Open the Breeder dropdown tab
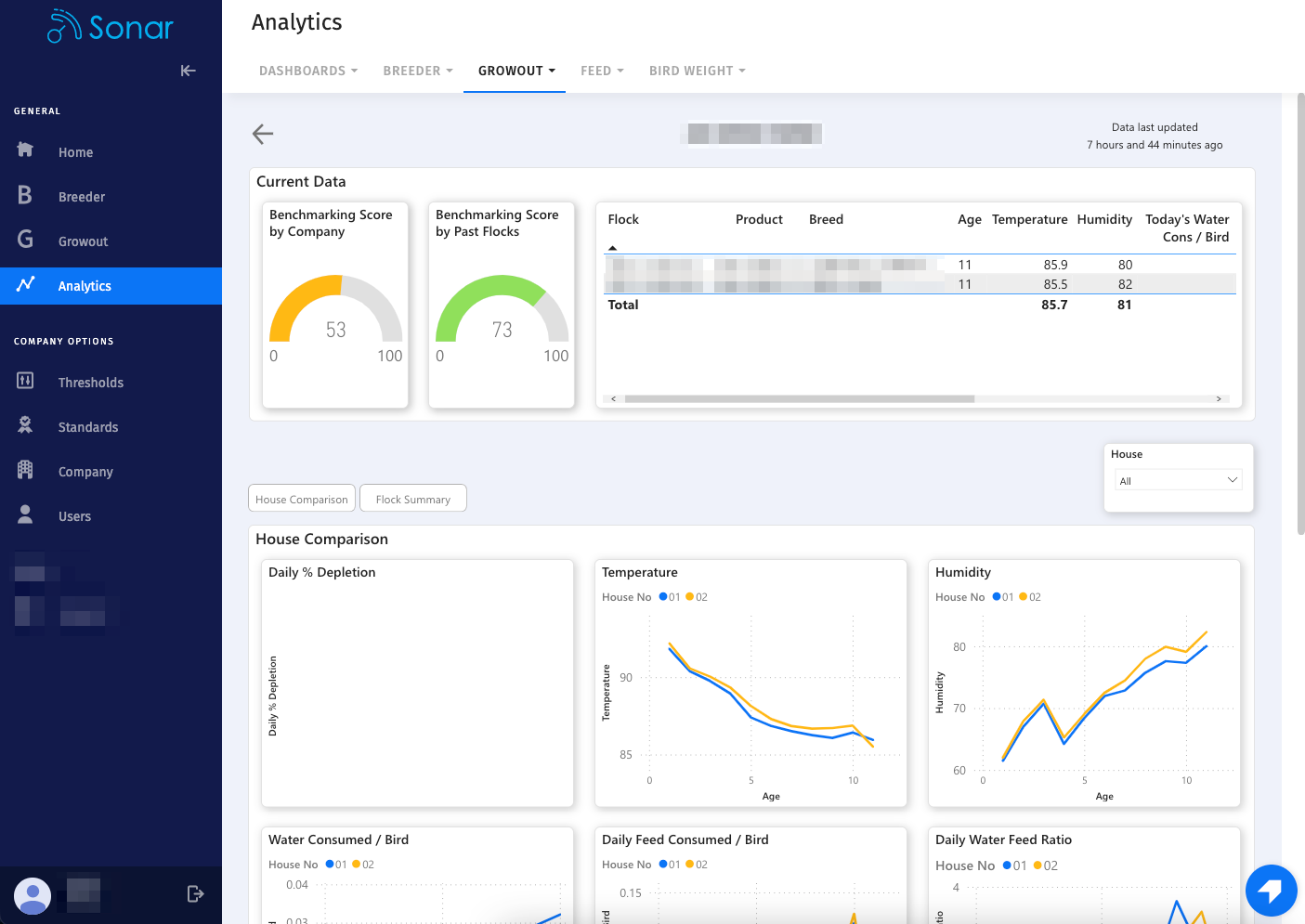Viewport: 1305px width, 924px height. (x=418, y=71)
